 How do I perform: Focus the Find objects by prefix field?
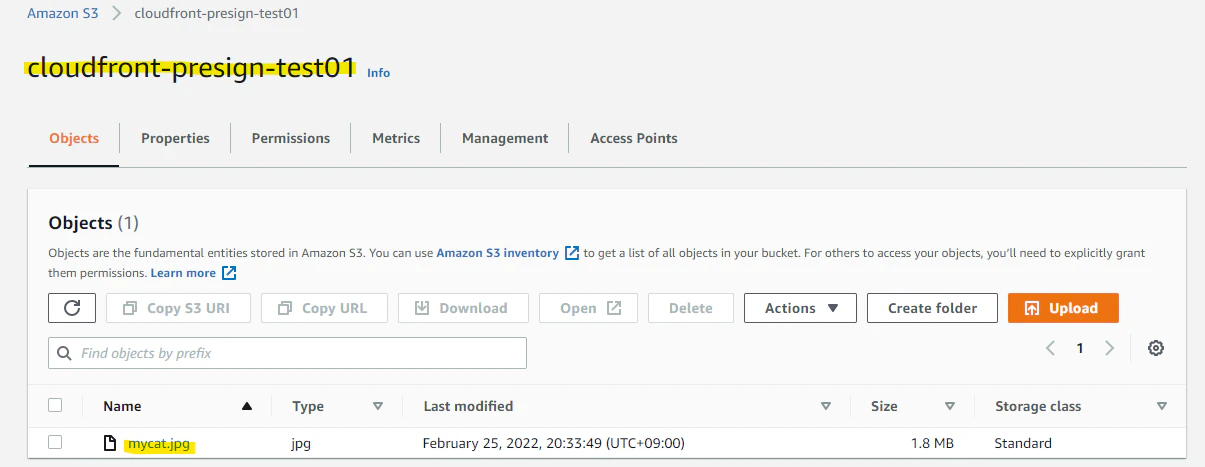287,353
